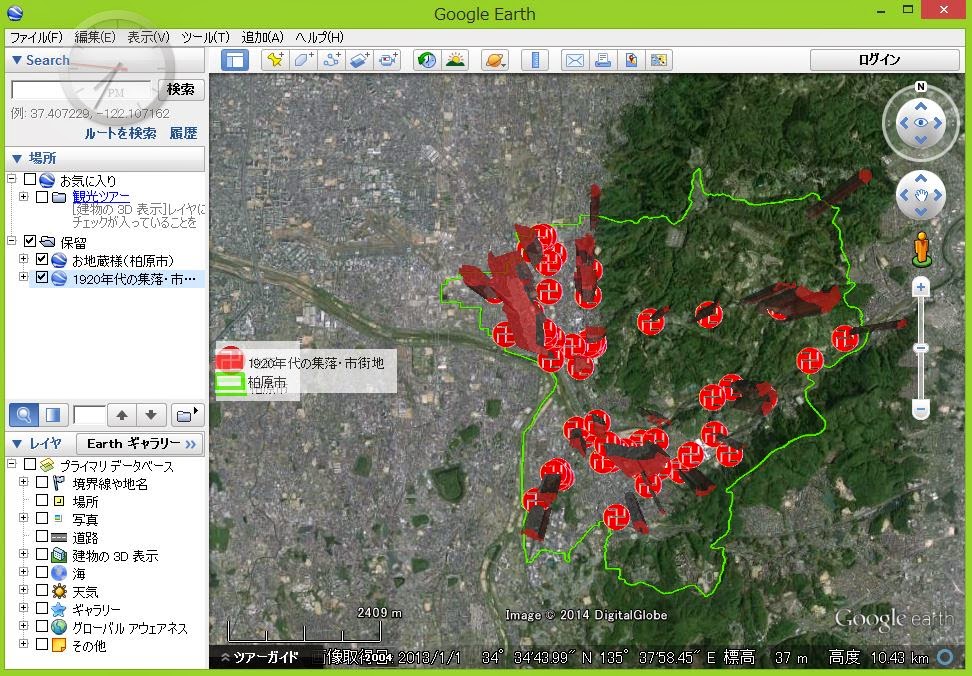This screenshot has width=972, height=676.
Task: Record a tour with camera icon
Action: 389,60
